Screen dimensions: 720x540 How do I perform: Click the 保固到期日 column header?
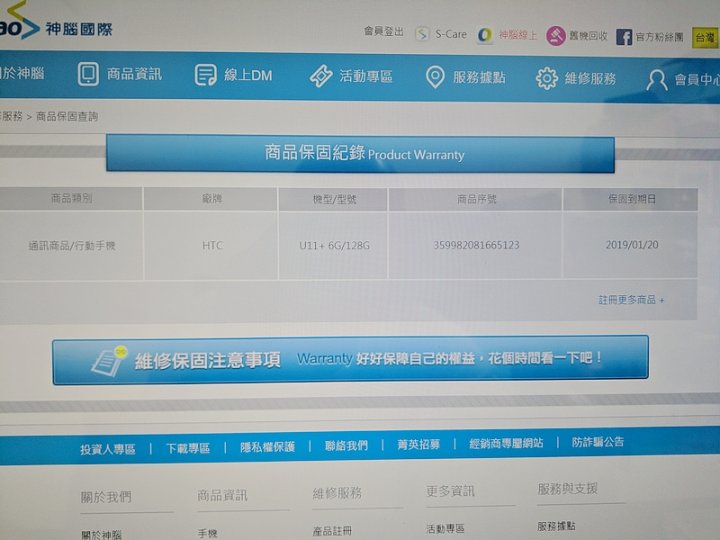[631, 199]
